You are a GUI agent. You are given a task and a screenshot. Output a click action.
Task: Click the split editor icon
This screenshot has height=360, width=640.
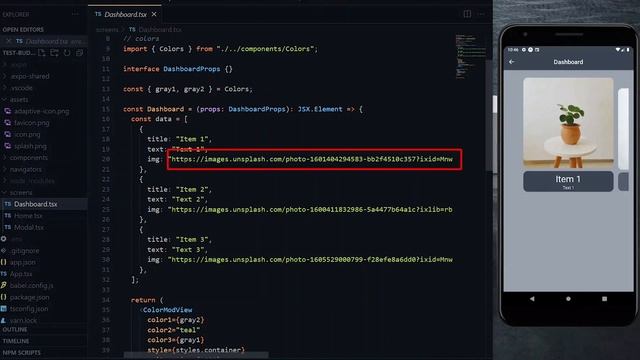[467, 14]
